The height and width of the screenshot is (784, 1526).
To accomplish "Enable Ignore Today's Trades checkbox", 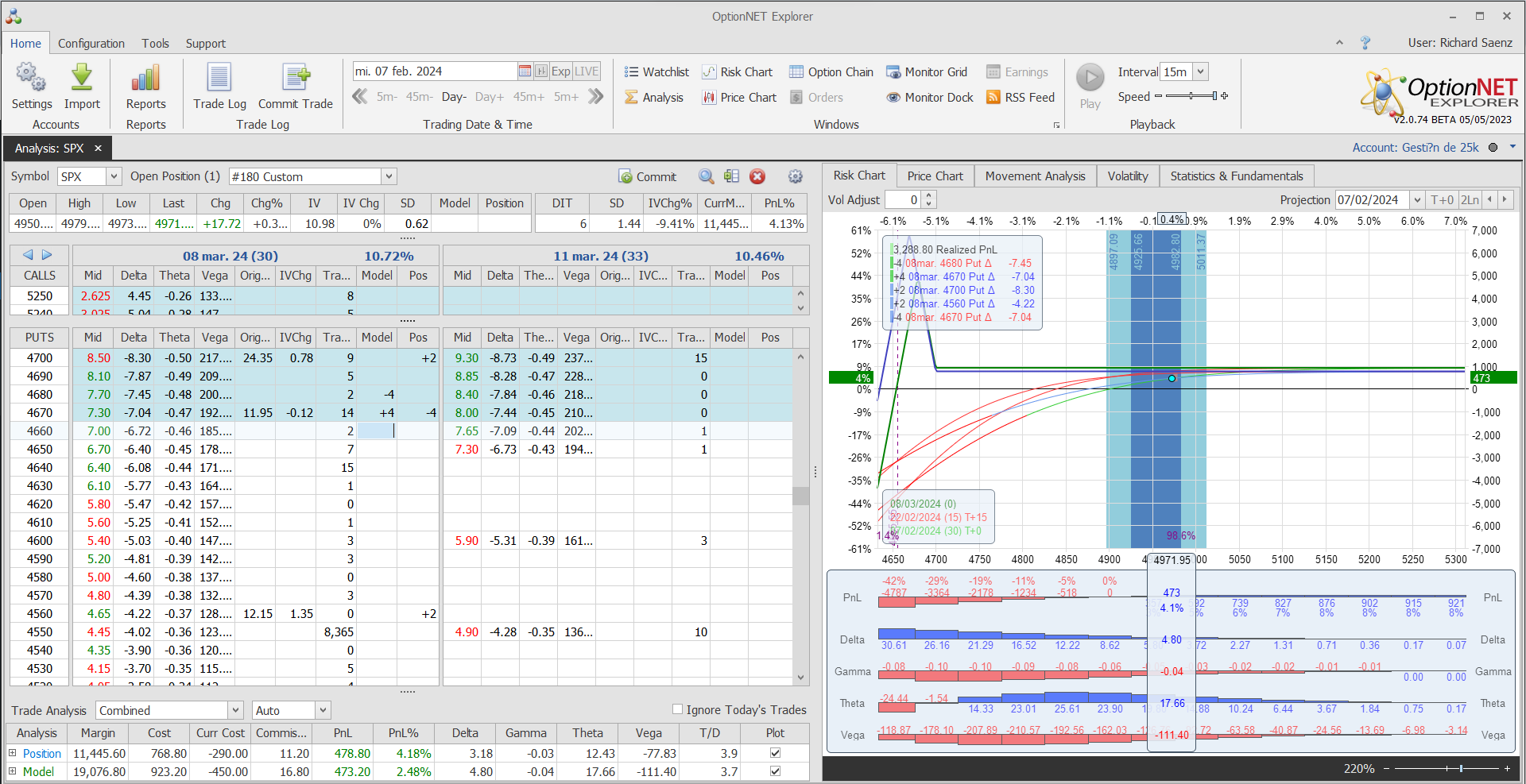I will tap(677, 709).
